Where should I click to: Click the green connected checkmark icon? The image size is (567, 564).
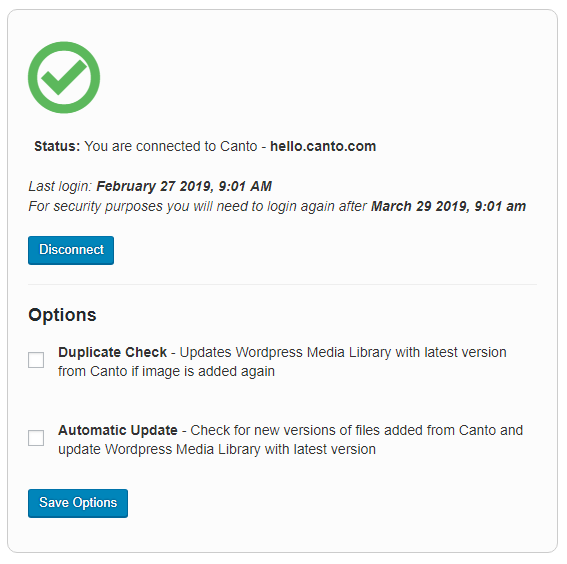tap(64, 77)
